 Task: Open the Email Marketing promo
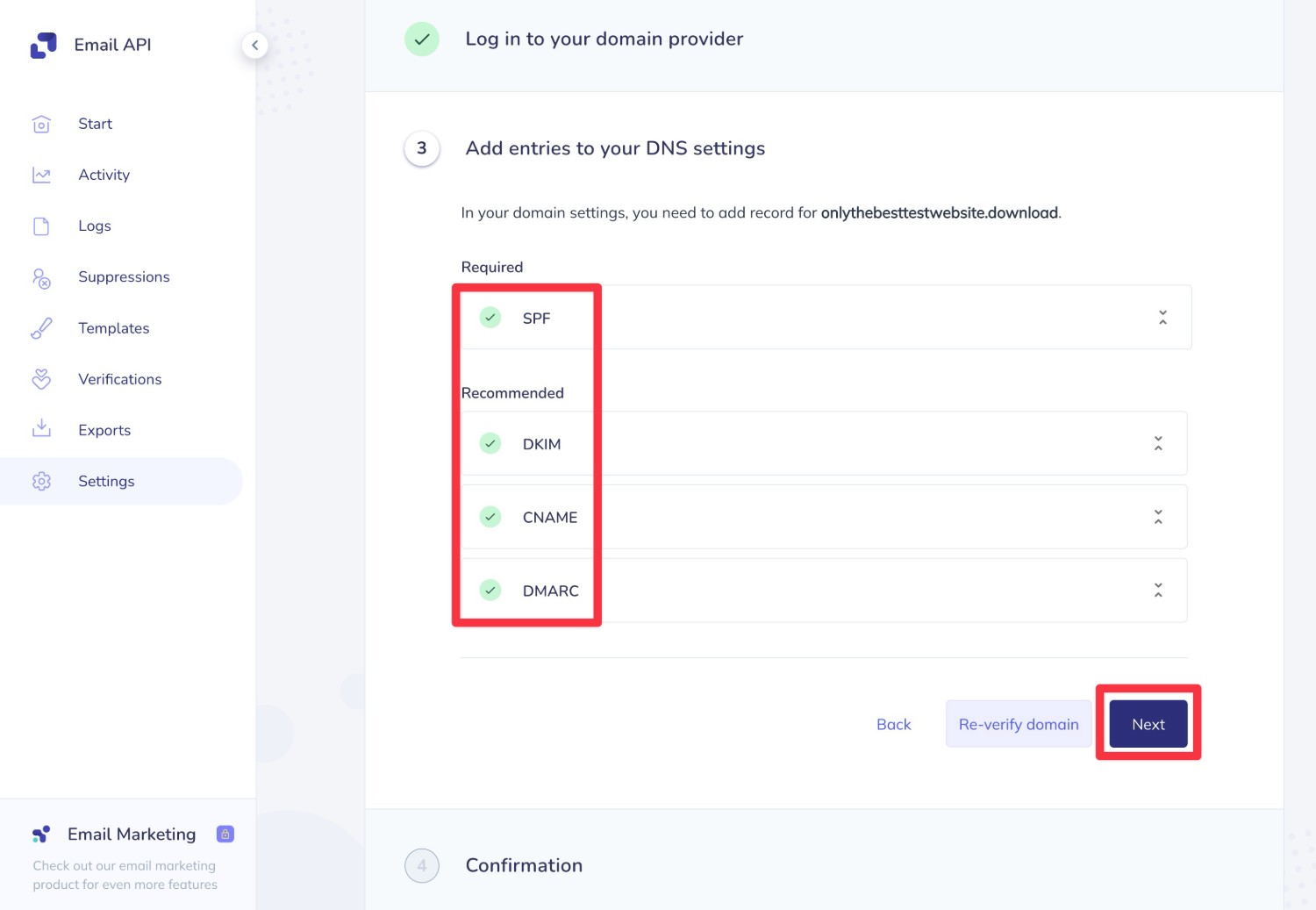click(x=132, y=835)
